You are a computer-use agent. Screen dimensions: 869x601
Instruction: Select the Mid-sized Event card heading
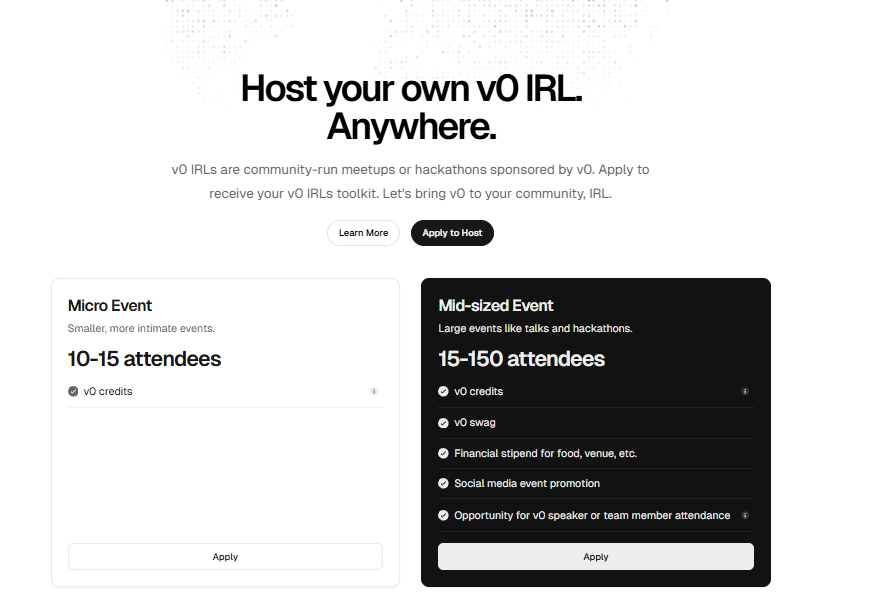click(x=496, y=305)
